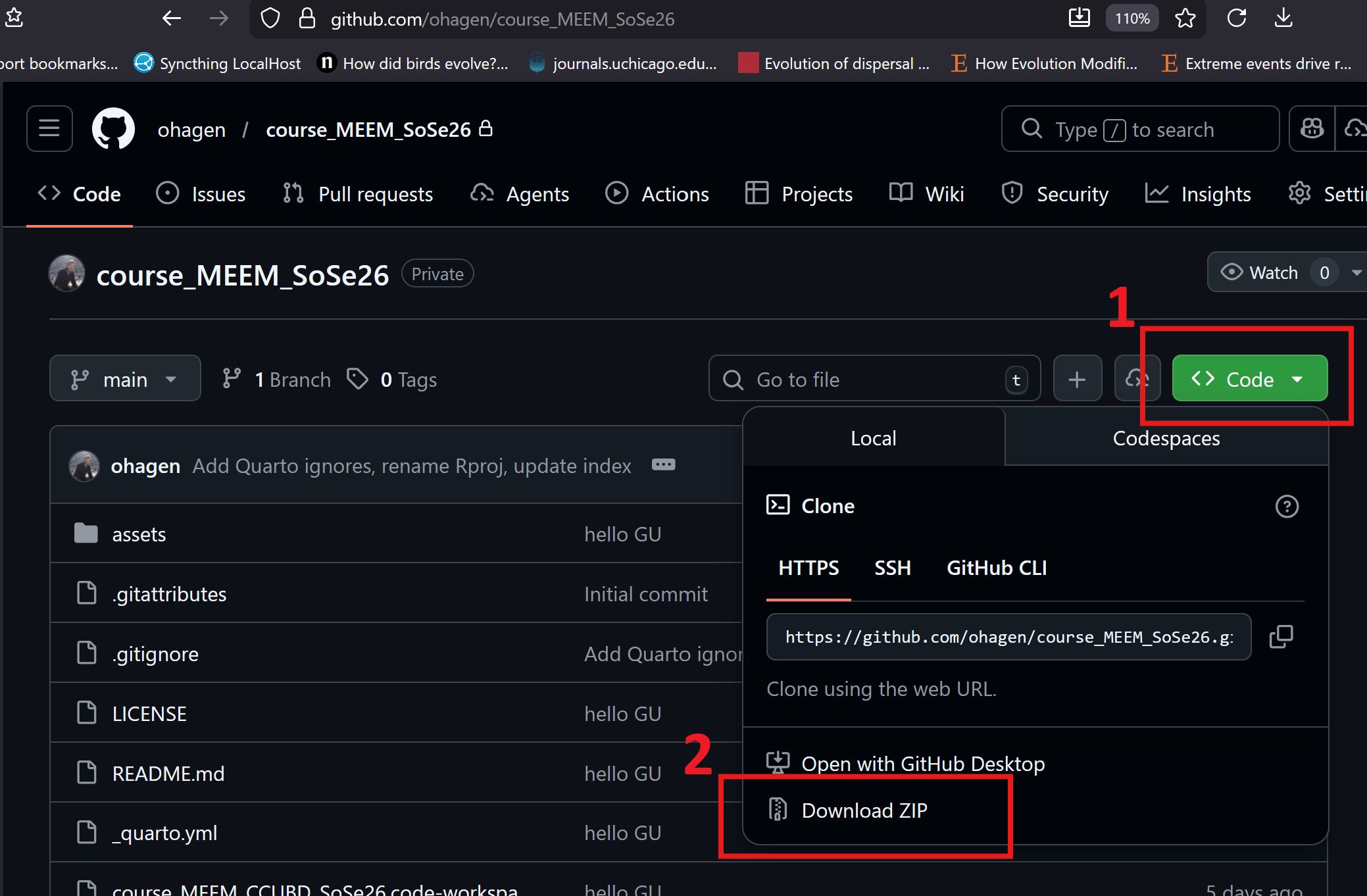The image size is (1367, 896).
Task: Click the clone help question mark icon
Action: tap(1286, 507)
